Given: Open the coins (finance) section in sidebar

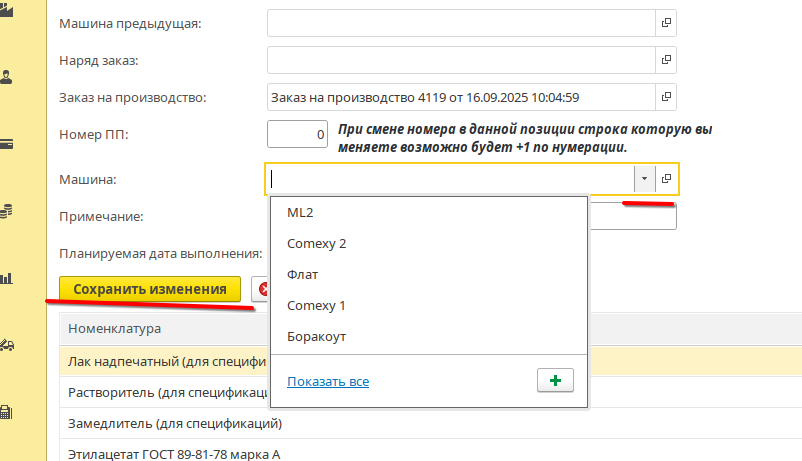Looking at the screenshot, I should (7, 210).
